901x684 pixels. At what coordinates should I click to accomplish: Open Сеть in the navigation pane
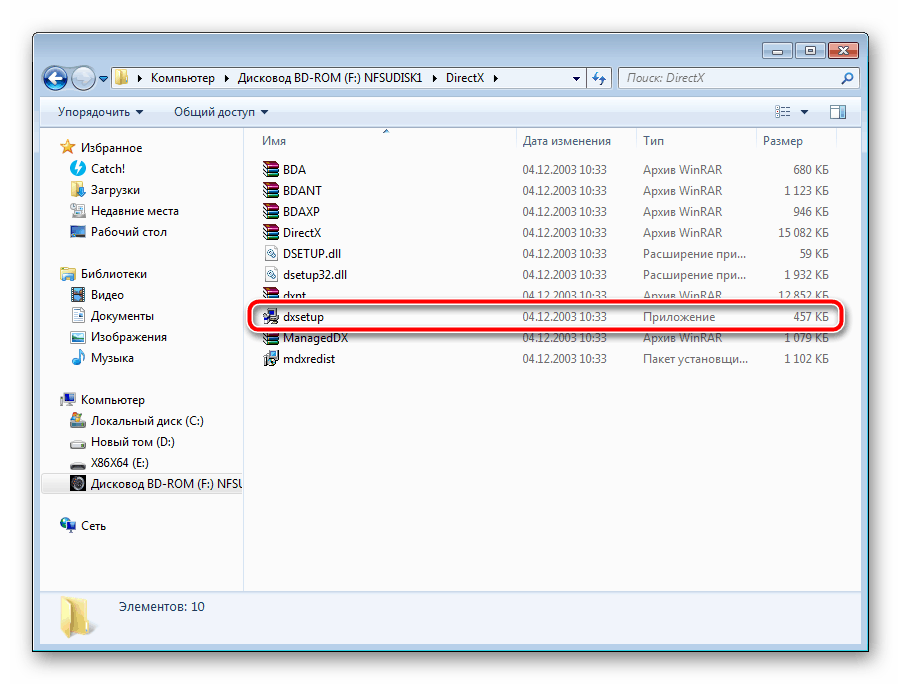[x=93, y=526]
